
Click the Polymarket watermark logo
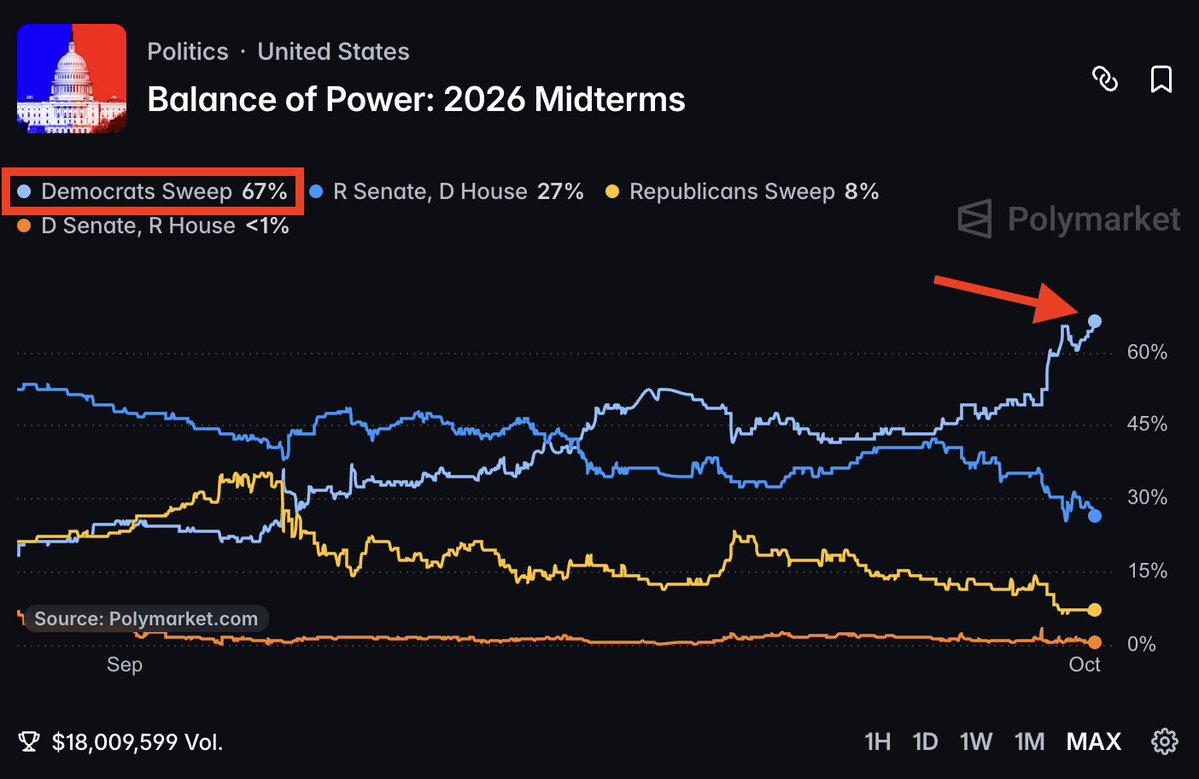(1068, 219)
